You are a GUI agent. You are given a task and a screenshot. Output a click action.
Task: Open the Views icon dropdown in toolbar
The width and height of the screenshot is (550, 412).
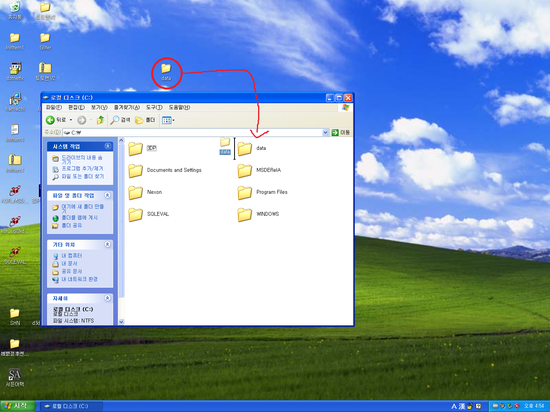tap(168, 120)
